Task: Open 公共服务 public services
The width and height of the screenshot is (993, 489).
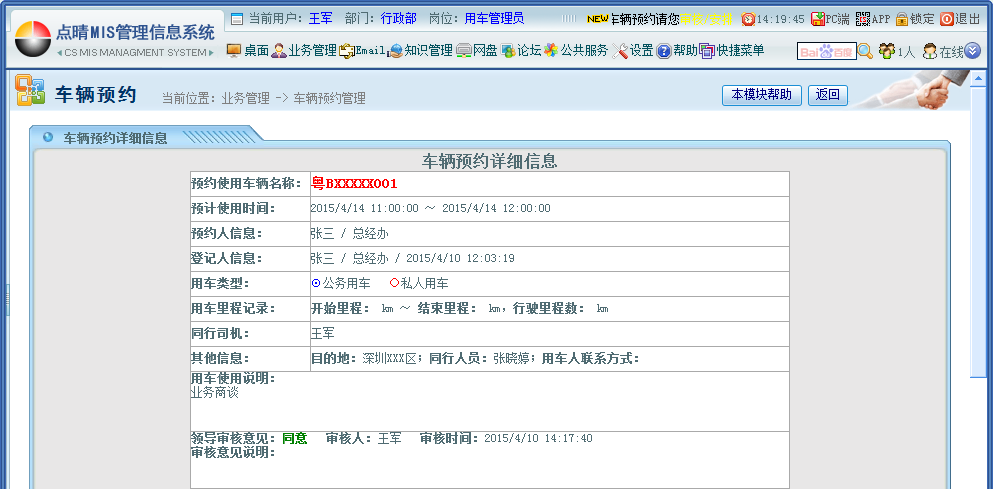Action: (x=576, y=51)
